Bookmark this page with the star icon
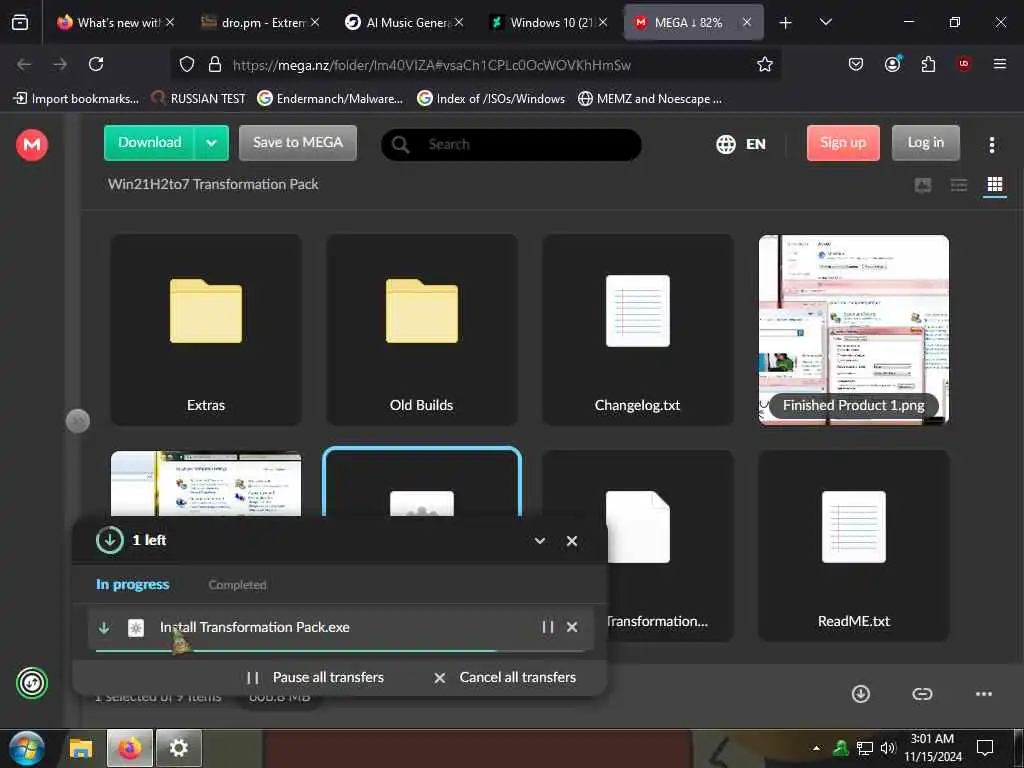1024x768 pixels. click(x=765, y=64)
